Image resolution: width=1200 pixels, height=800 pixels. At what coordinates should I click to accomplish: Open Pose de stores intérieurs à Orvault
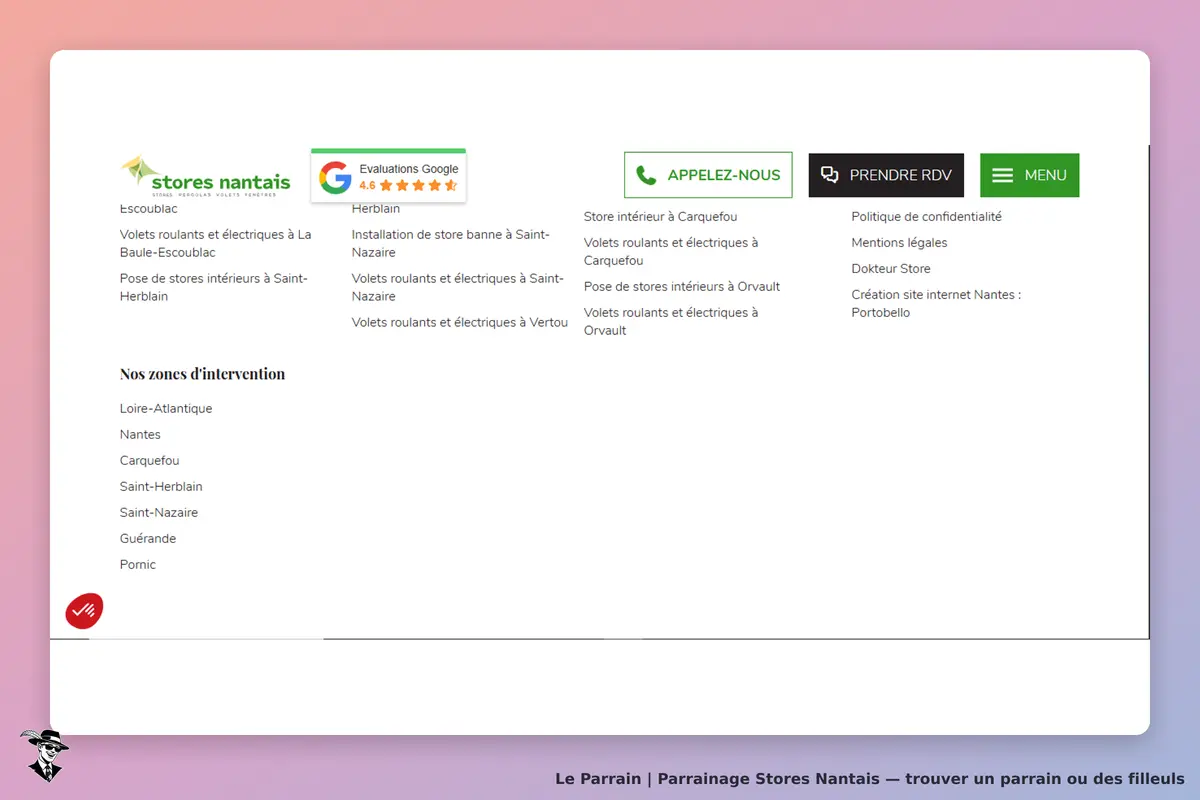682,286
